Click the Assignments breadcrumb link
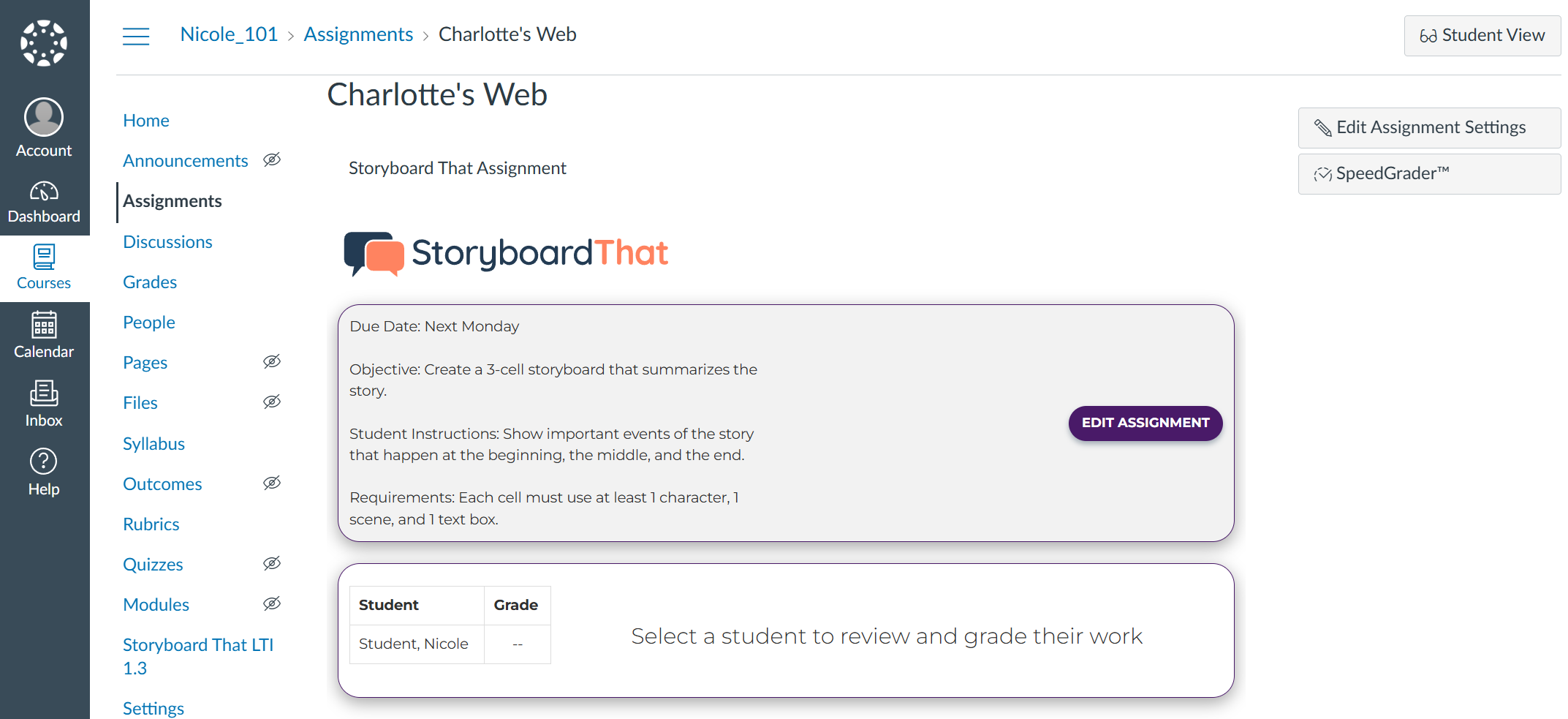 (x=358, y=34)
